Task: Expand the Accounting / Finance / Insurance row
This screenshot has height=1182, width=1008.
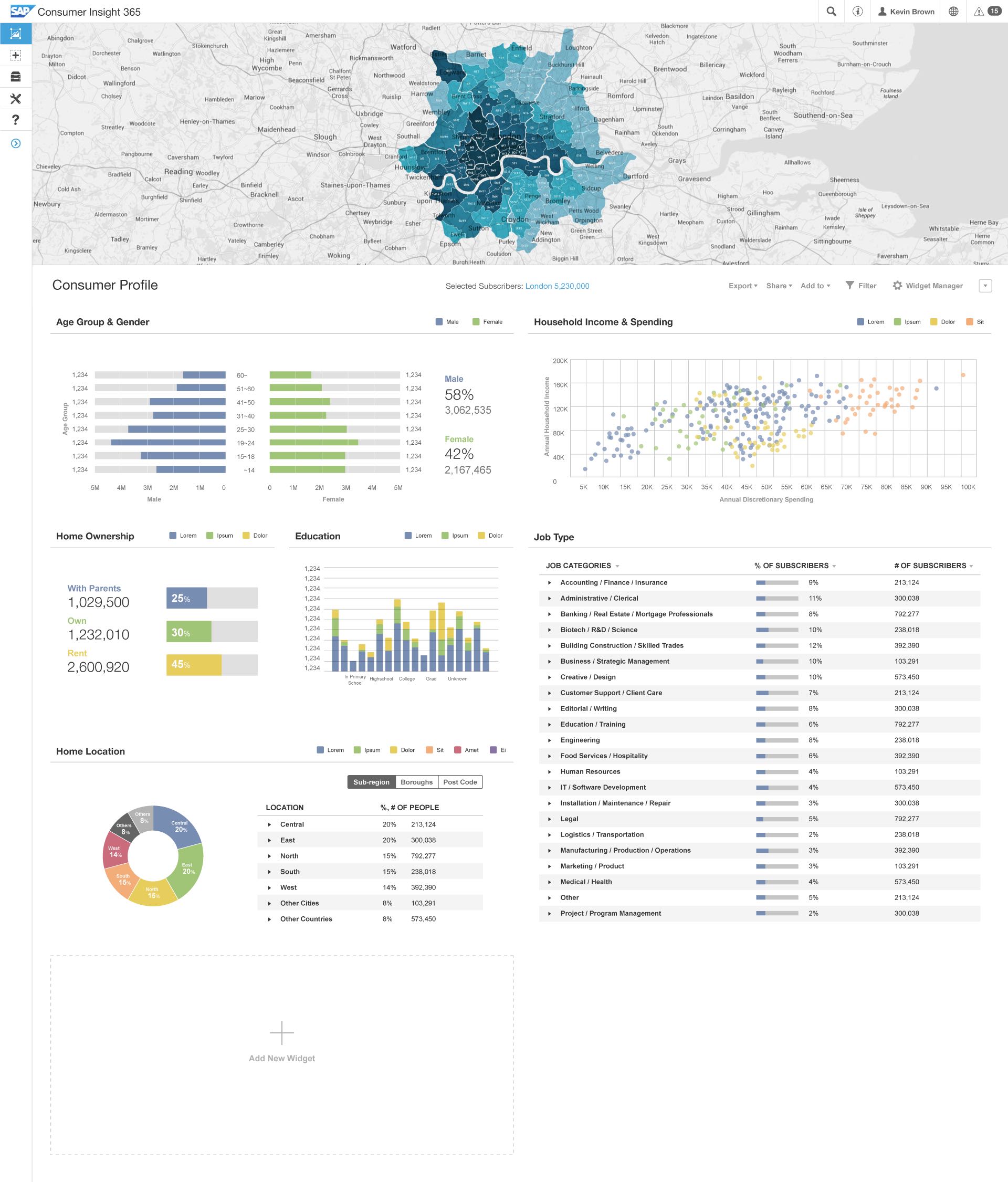Action: [x=549, y=582]
